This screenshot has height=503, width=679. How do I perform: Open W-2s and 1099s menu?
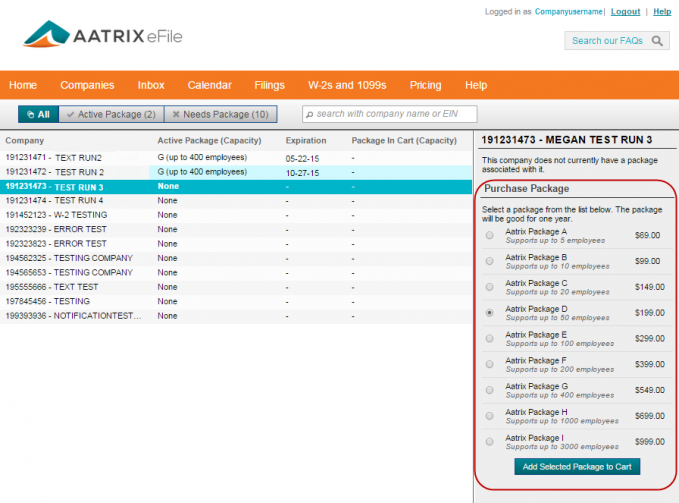[347, 85]
